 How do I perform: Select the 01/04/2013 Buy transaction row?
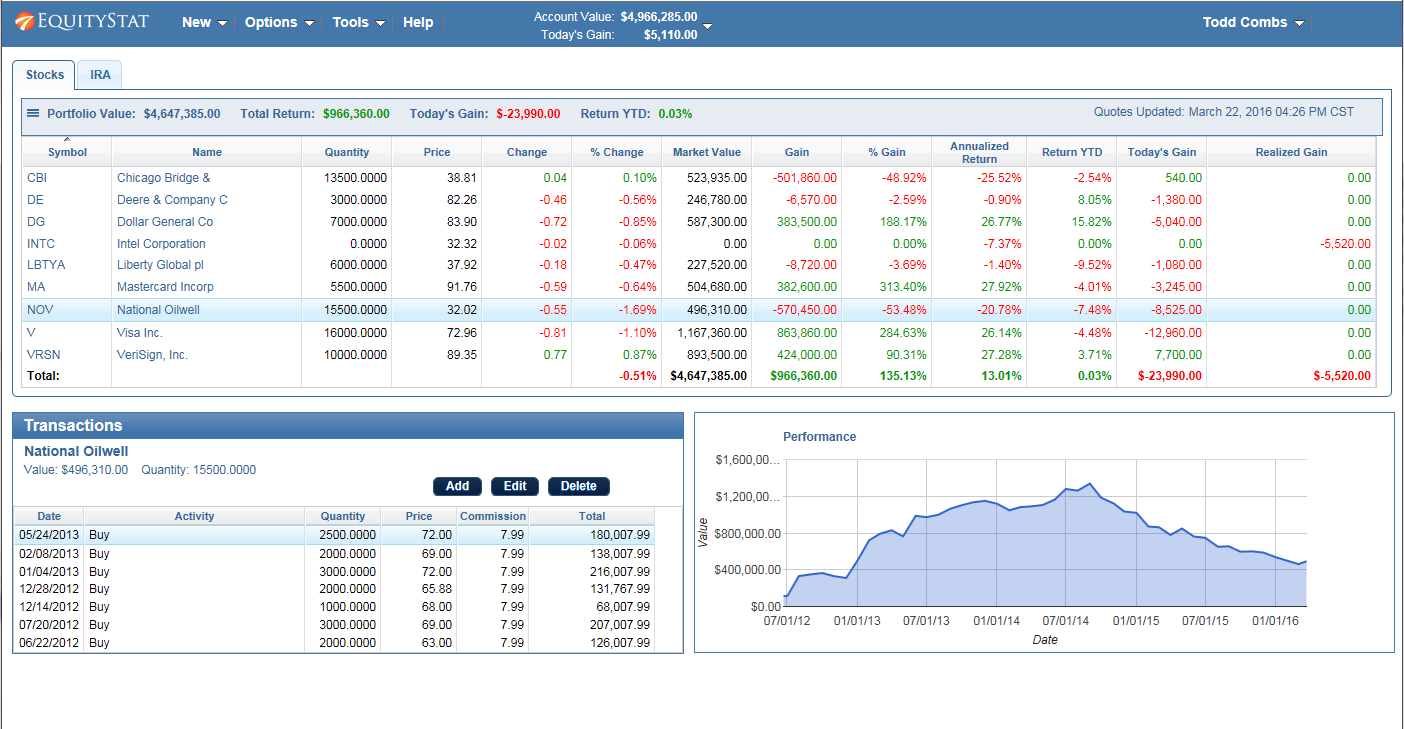(x=334, y=571)
